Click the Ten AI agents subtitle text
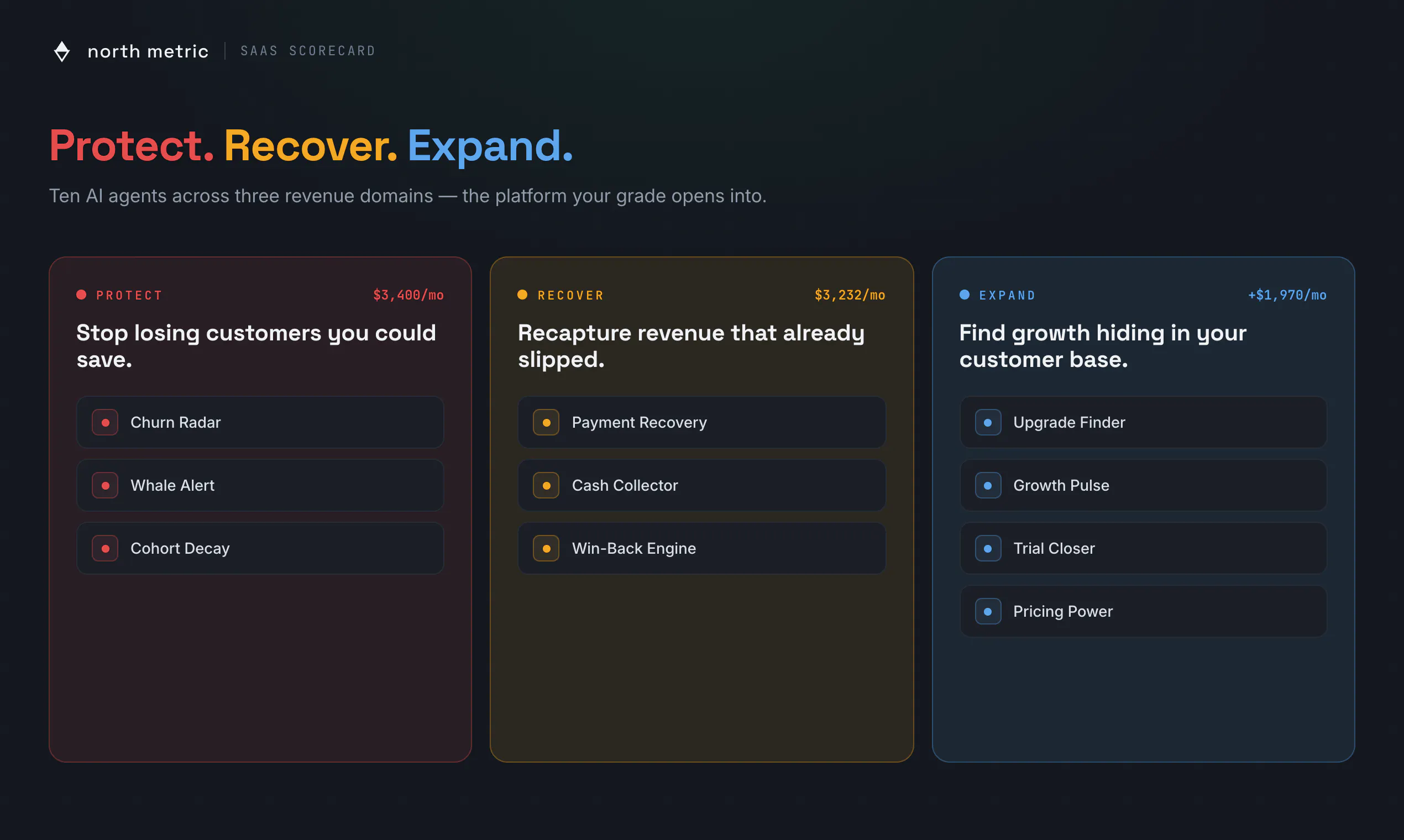Viewport: 1404px width, 840px height. tap(407, 196)
